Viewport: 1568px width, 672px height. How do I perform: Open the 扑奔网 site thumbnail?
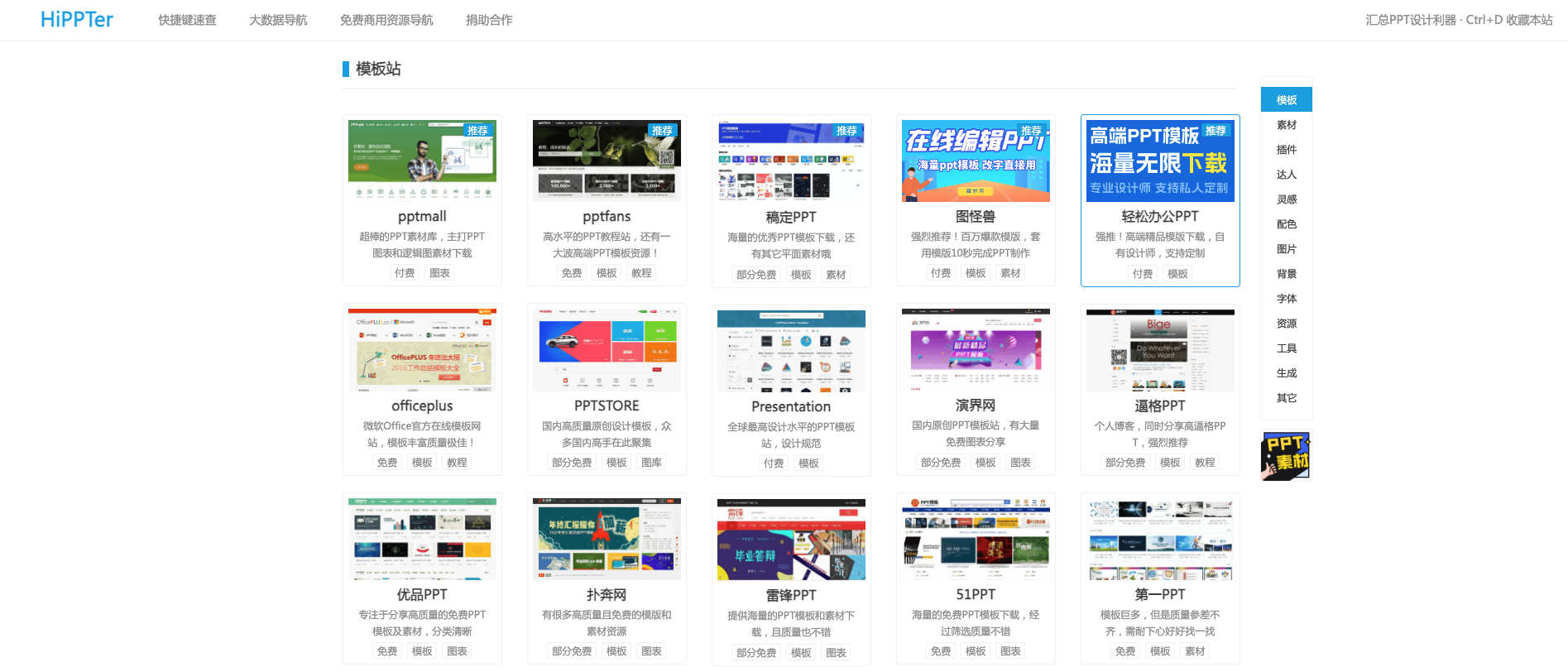pyautogui.click(x=607, y=539)
